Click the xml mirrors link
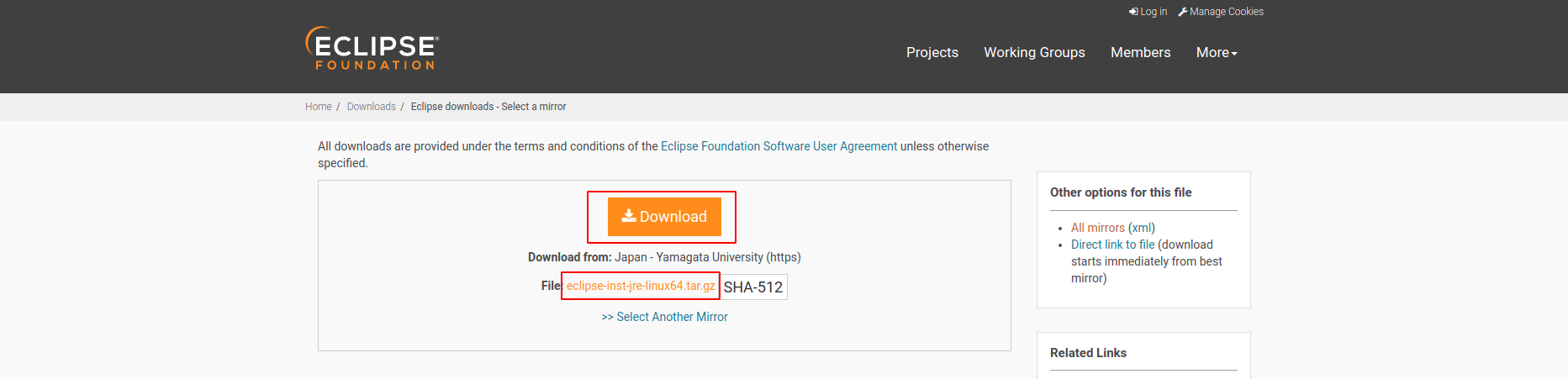1568x379 pixels. (x=1142, y=228)
